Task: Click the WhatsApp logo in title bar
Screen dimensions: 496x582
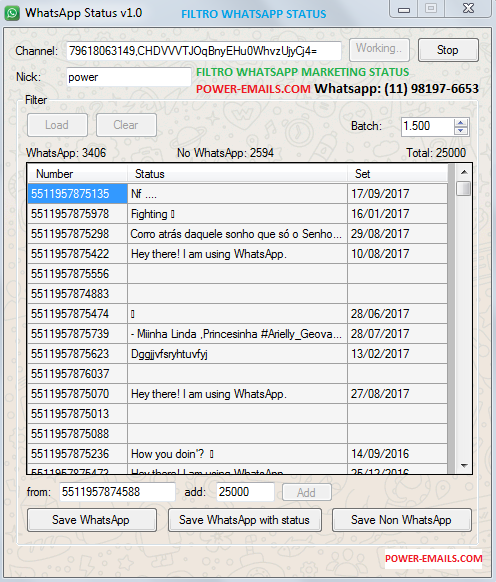Action: tap(12, 13)
